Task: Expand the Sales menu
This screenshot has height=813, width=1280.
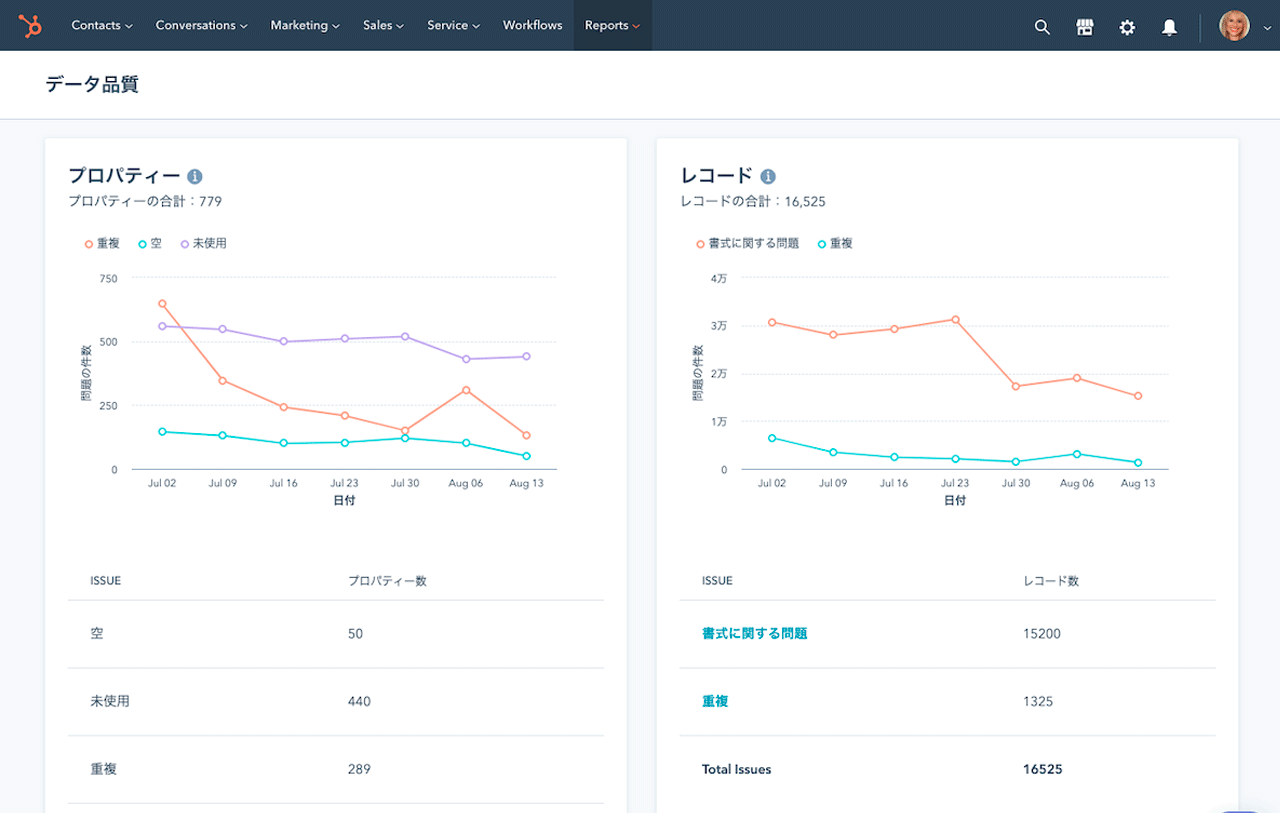Action: pos(383,25)
